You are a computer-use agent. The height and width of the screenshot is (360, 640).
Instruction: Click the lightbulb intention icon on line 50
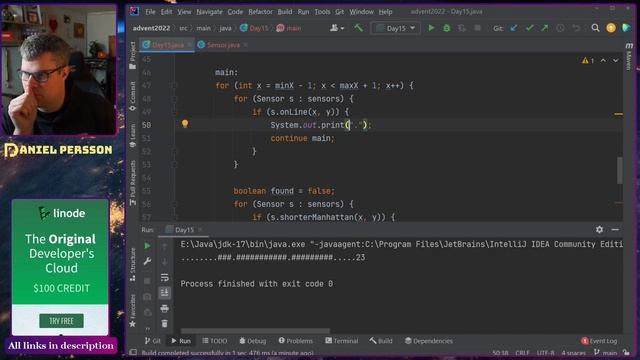point(185,124)
